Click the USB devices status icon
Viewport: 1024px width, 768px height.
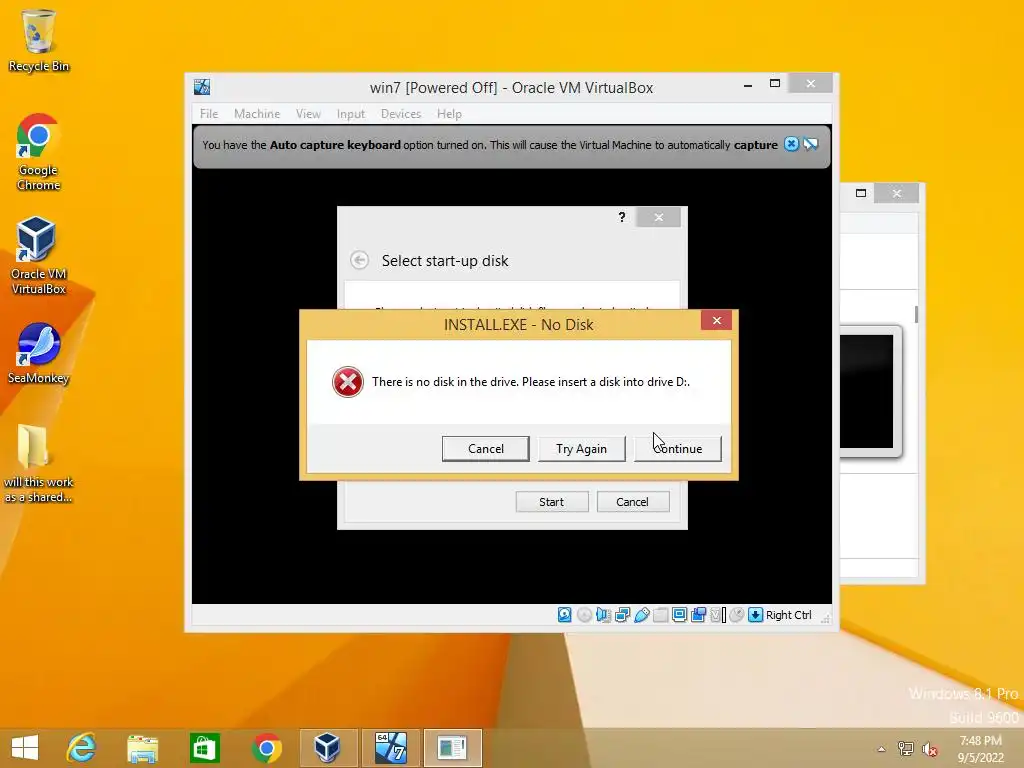641,615
